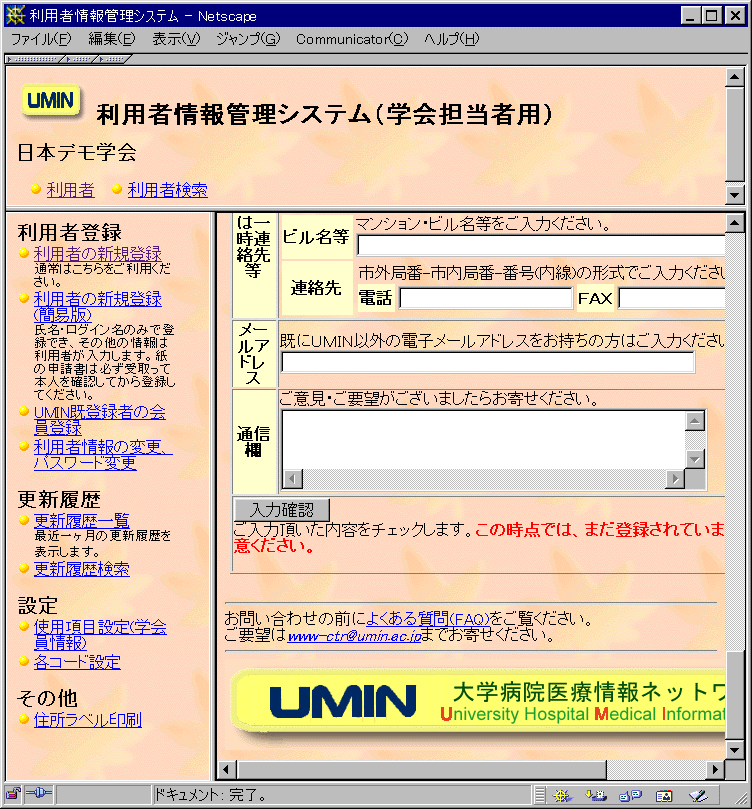Open Composer icon in the component bar
This screenshot has height=809, width=752.
[698, 795]
